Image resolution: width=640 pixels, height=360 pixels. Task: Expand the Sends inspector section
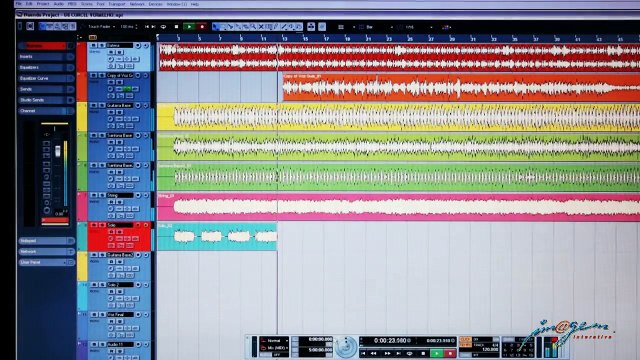(x=46, y=89)
